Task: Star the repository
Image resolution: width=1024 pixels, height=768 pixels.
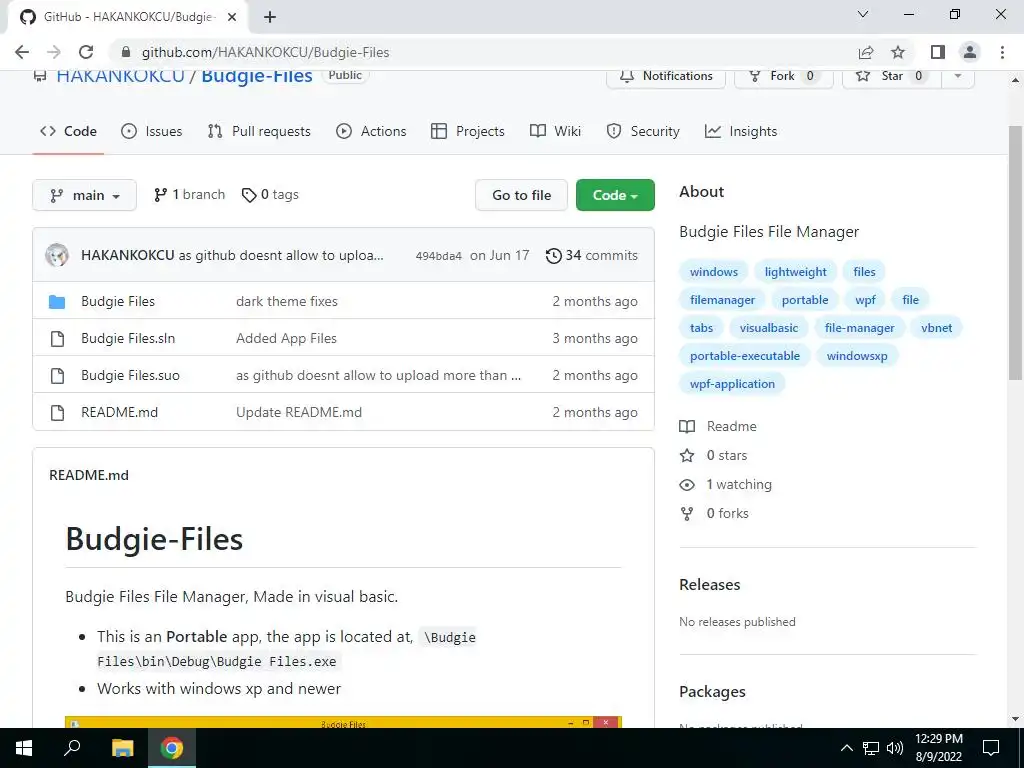Action: point(892,76)
